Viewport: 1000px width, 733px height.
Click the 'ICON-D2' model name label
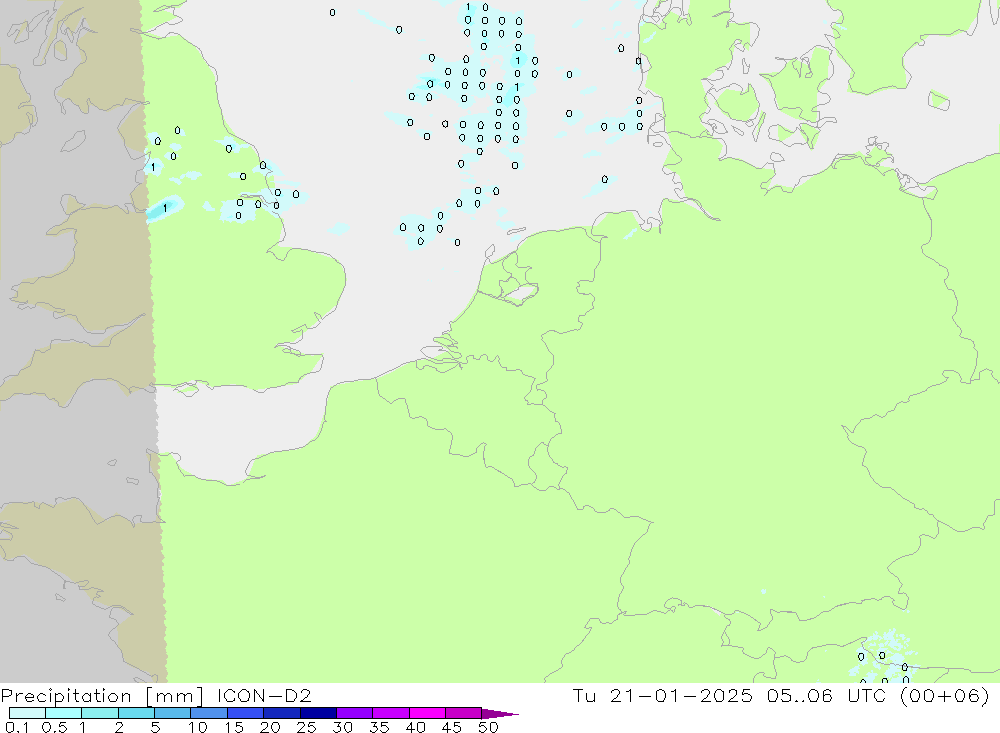[x=264, y=695]
